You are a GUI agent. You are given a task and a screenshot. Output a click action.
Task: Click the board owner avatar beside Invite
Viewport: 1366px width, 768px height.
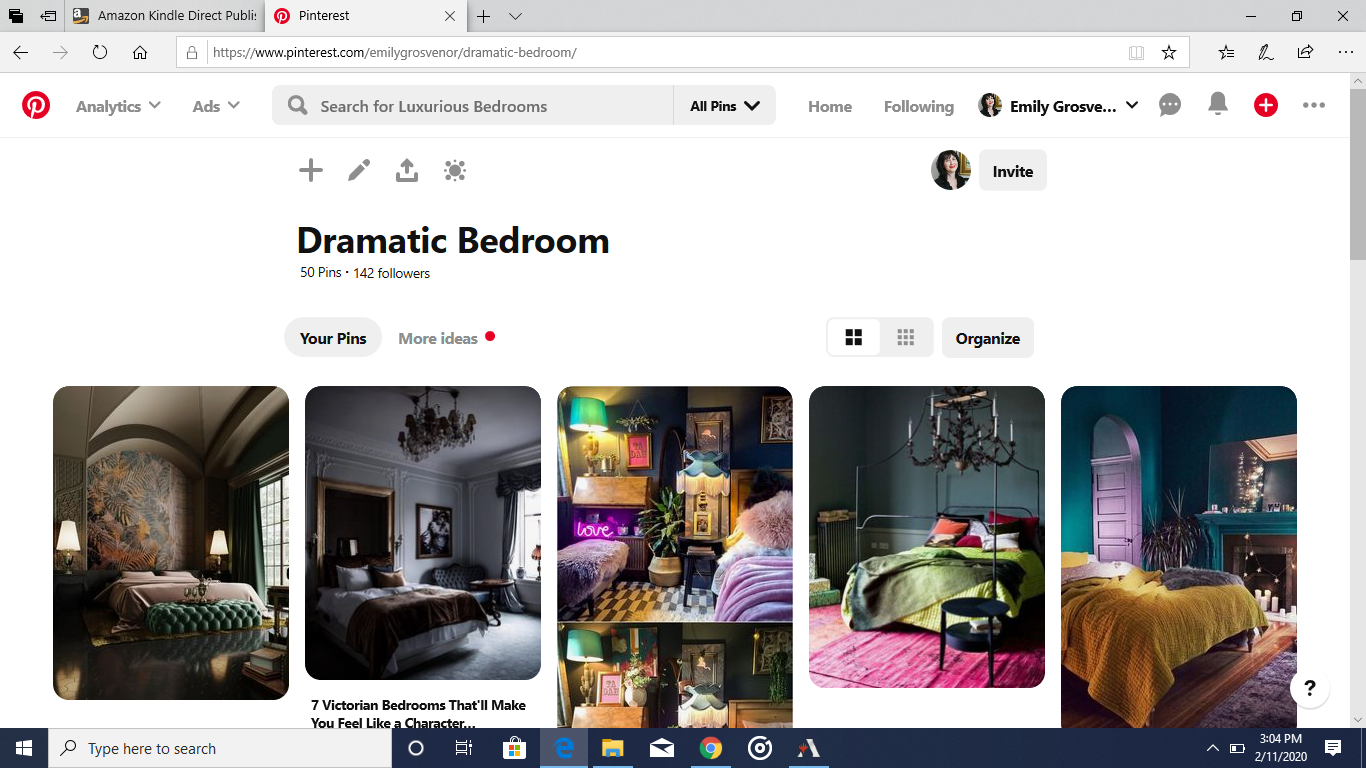[951, 171]
